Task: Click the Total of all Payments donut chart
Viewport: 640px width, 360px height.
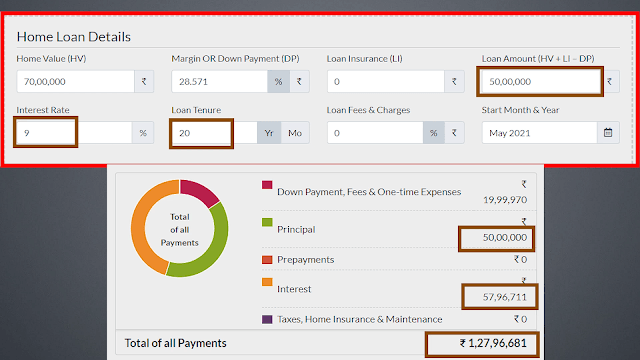Action: (x=180, y=229)
